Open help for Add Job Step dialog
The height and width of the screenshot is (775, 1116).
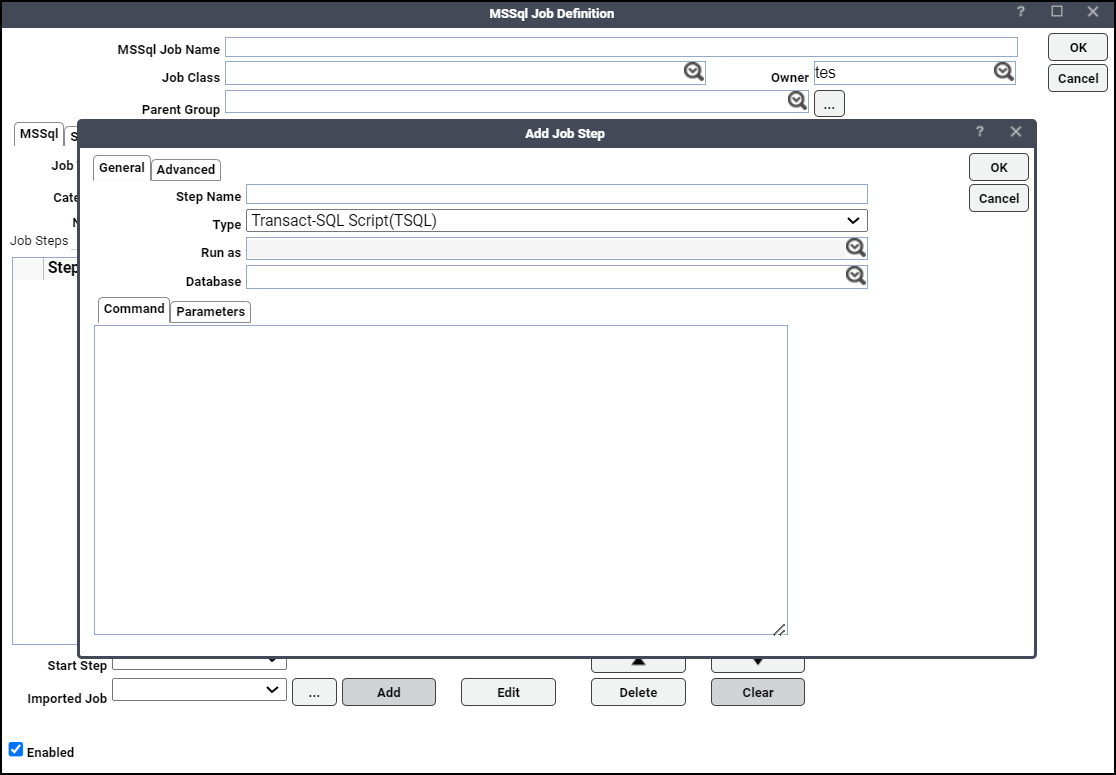click(x=980, y=132)
